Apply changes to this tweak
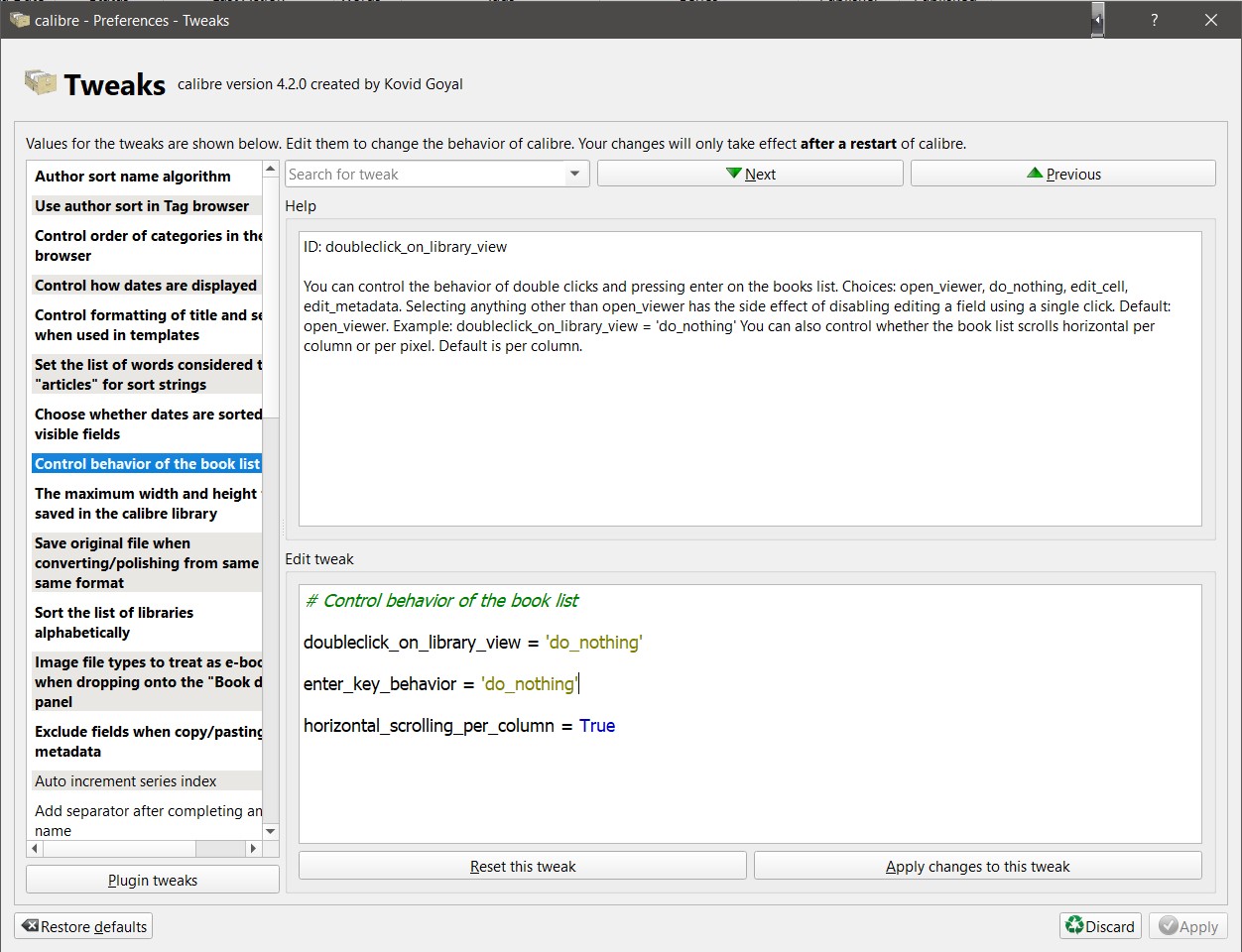The image size is (1242, 952). (978, 866)
